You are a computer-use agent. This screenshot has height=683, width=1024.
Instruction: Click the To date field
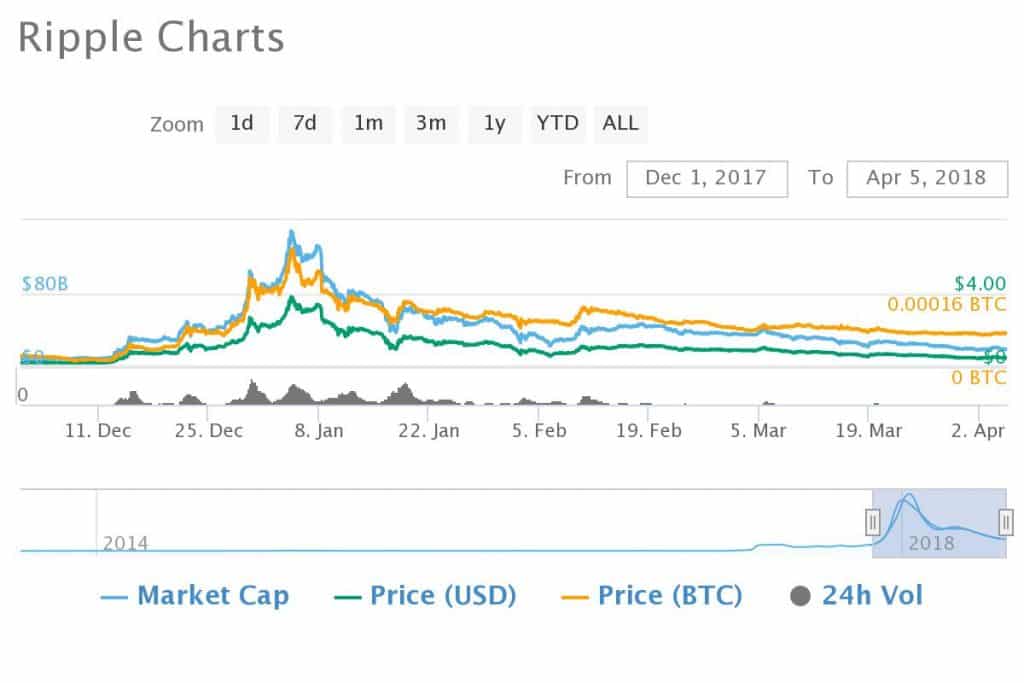(x=926, y=178)
